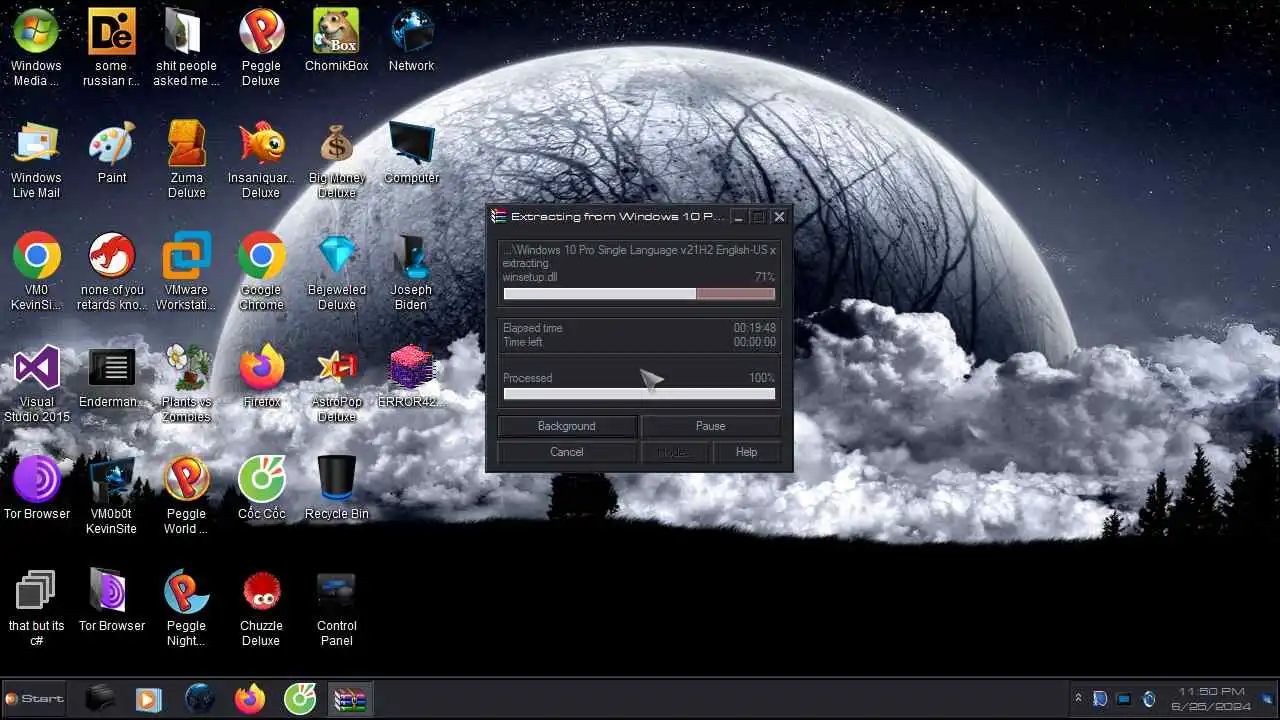Open Insaniquarium Deluxe fish icon
Viewport: 1280px width, 720px height.
click(x=261, y=160)
